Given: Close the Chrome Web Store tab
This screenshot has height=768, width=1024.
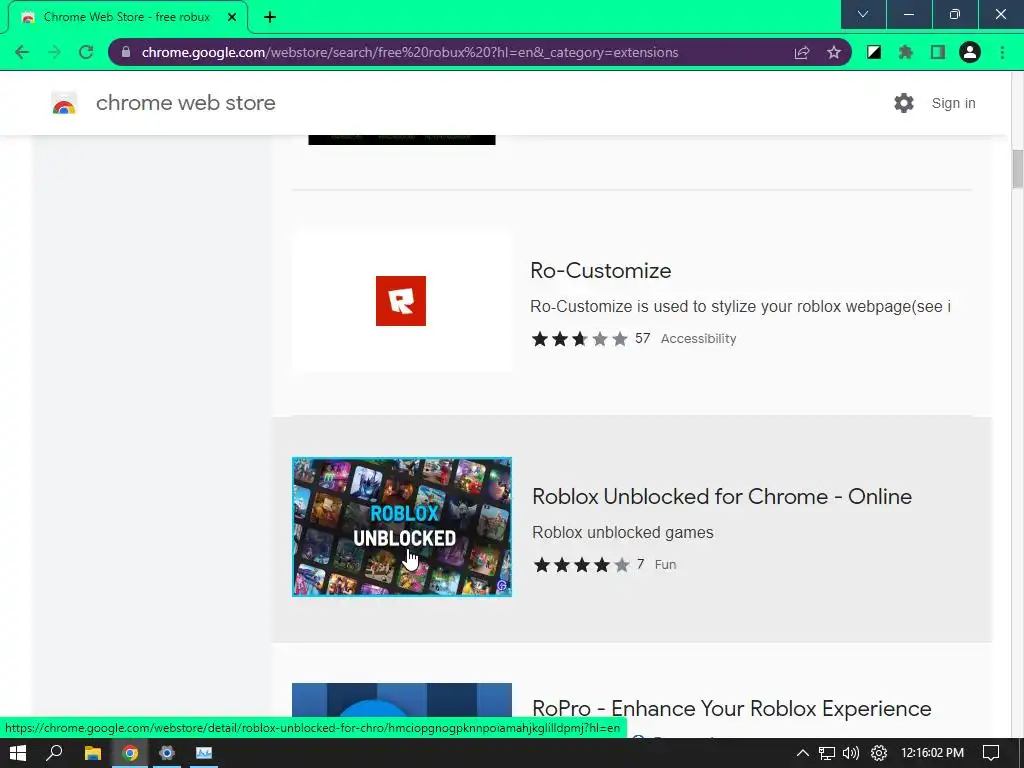Looking at the screenshot, I should (x=232, y=17).
